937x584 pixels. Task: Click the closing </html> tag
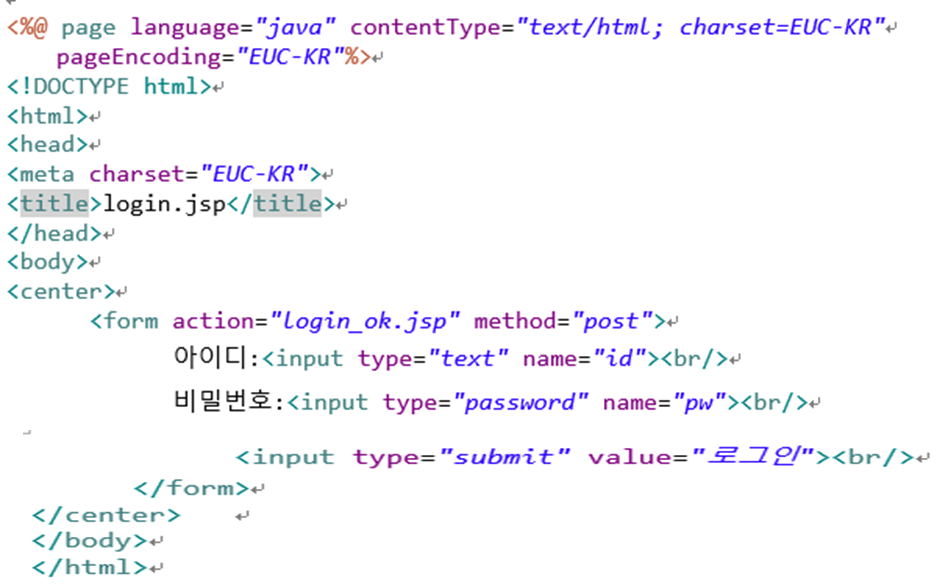(90, 567)
